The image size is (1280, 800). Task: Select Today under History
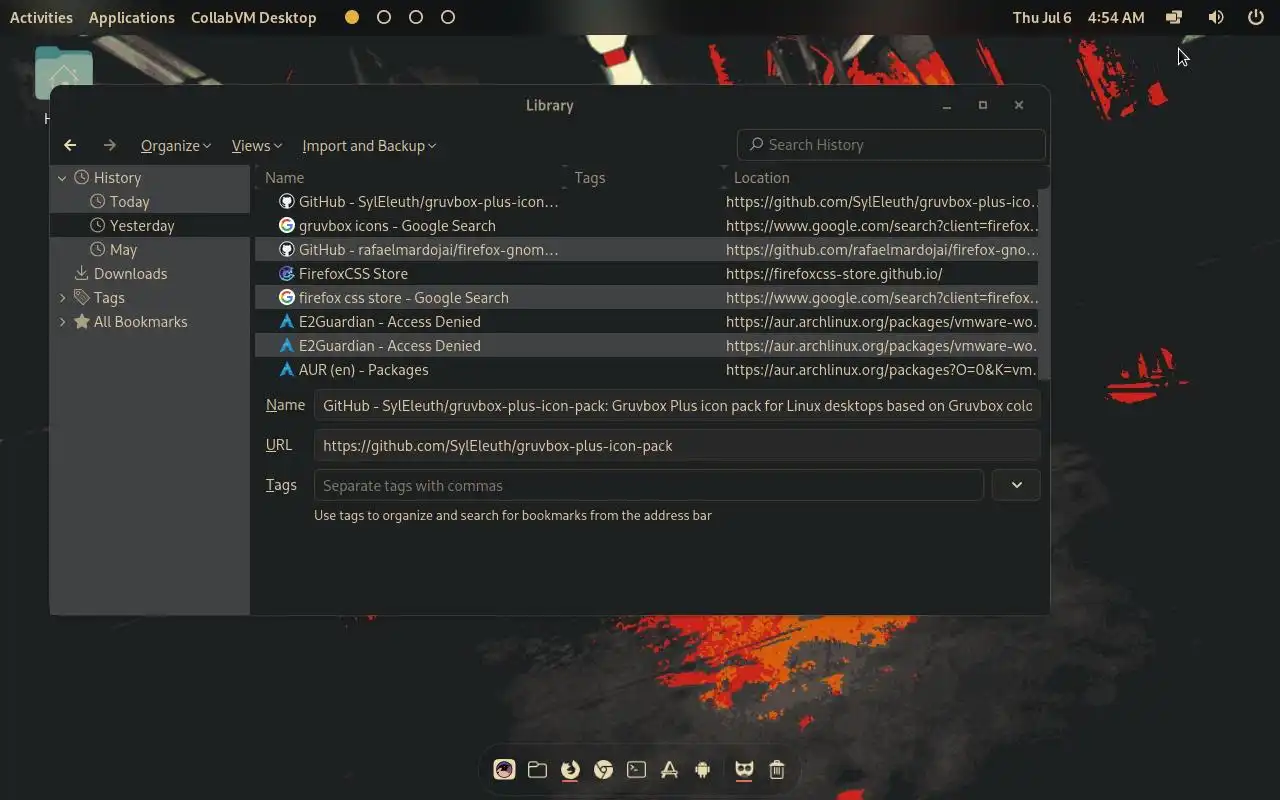[150, 201]
